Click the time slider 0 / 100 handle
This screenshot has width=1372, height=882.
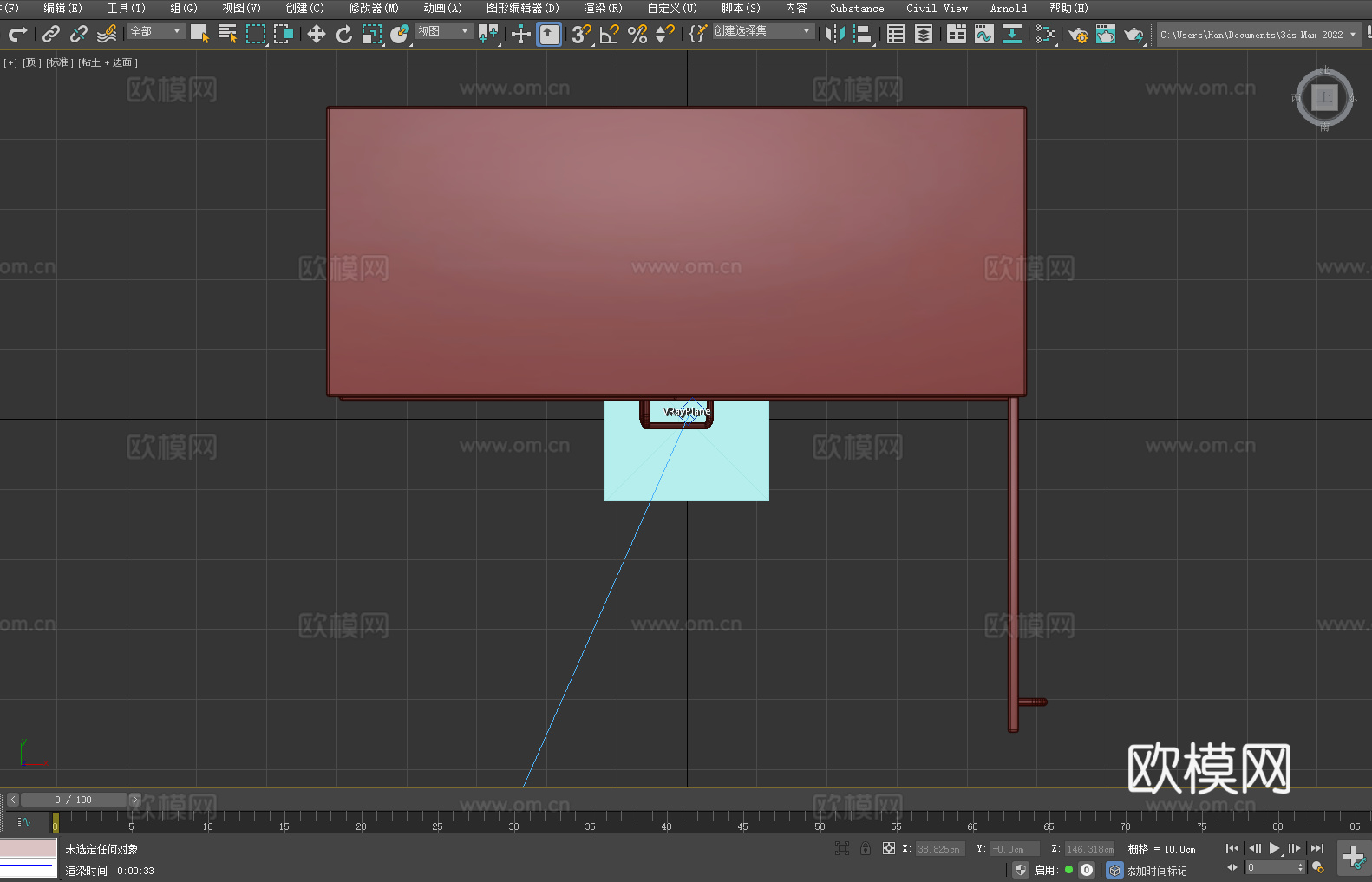tap(75, 800)
